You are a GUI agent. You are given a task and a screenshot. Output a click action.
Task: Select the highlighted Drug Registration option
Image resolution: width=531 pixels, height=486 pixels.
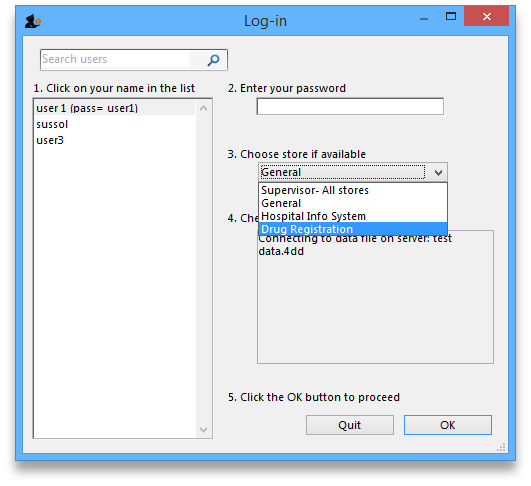(353, 229)
